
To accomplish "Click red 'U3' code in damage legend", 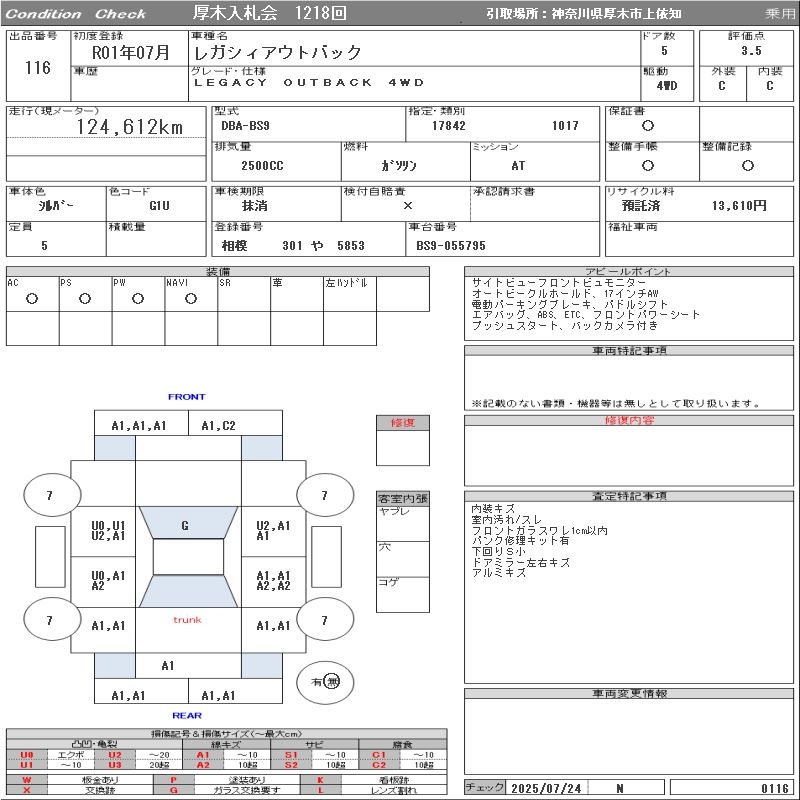I will (115, 765).
